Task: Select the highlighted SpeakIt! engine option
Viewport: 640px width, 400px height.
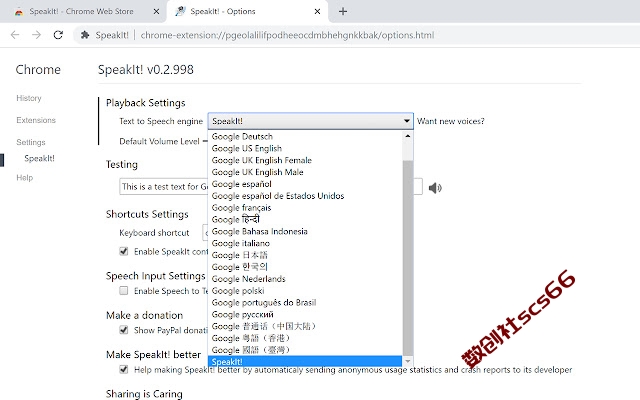Action: 305,362
